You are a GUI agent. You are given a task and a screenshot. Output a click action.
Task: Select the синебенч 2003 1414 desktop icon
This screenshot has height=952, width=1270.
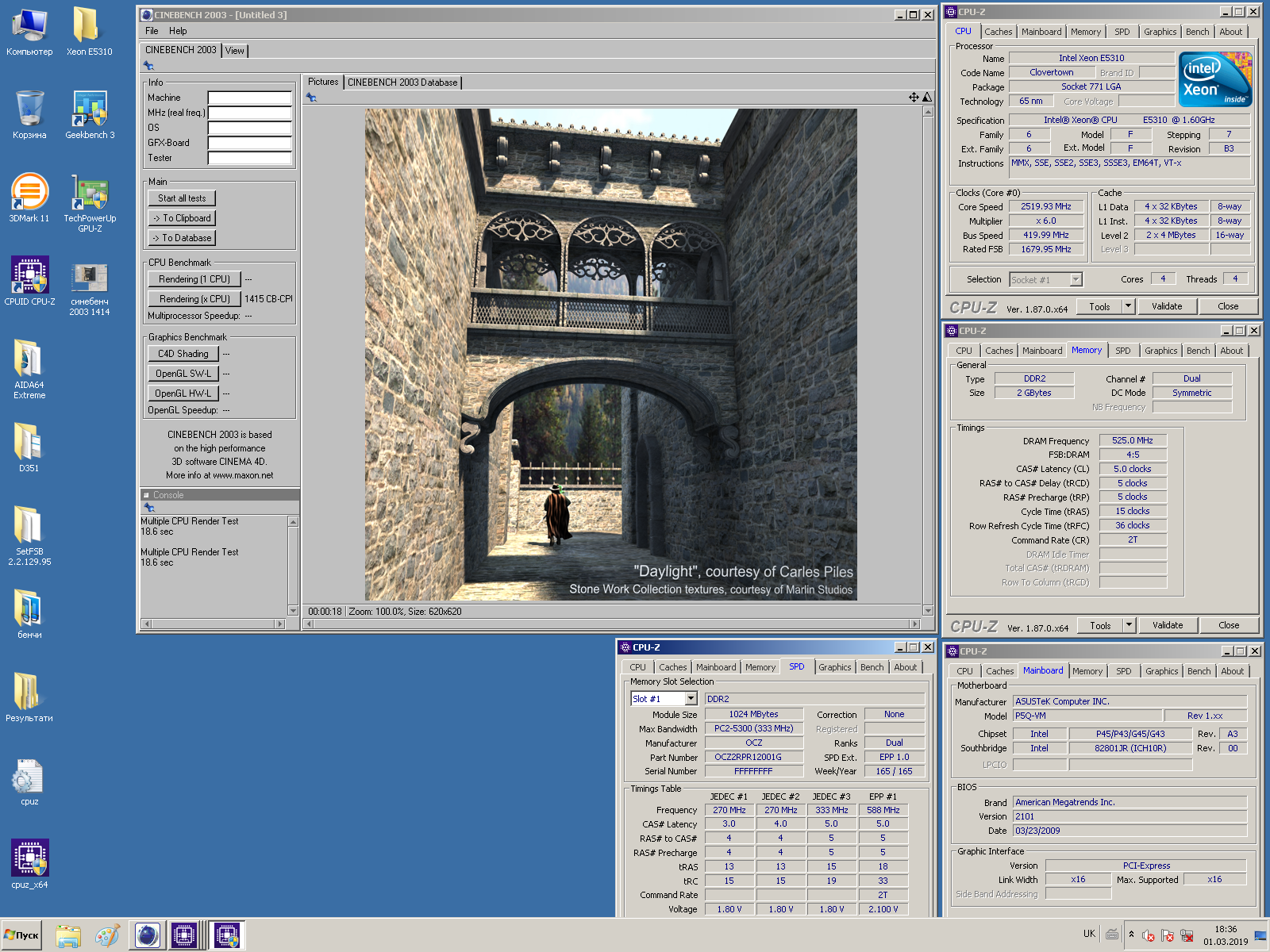90,287
